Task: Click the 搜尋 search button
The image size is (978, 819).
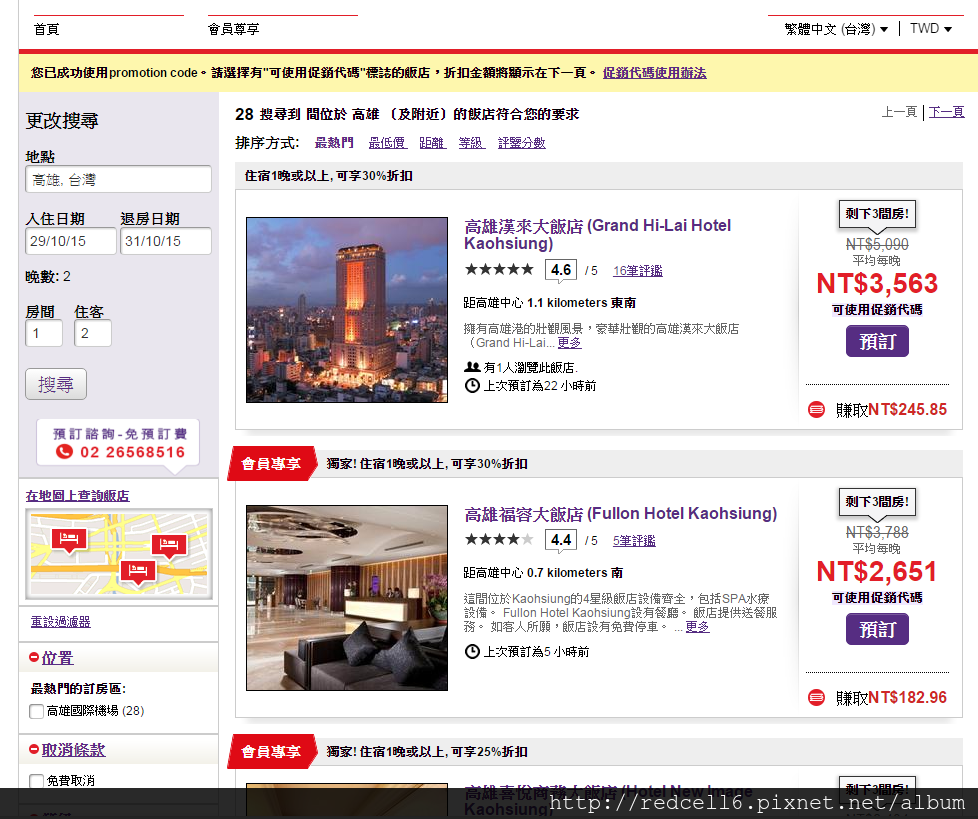Action: click(x=56, y=384)
